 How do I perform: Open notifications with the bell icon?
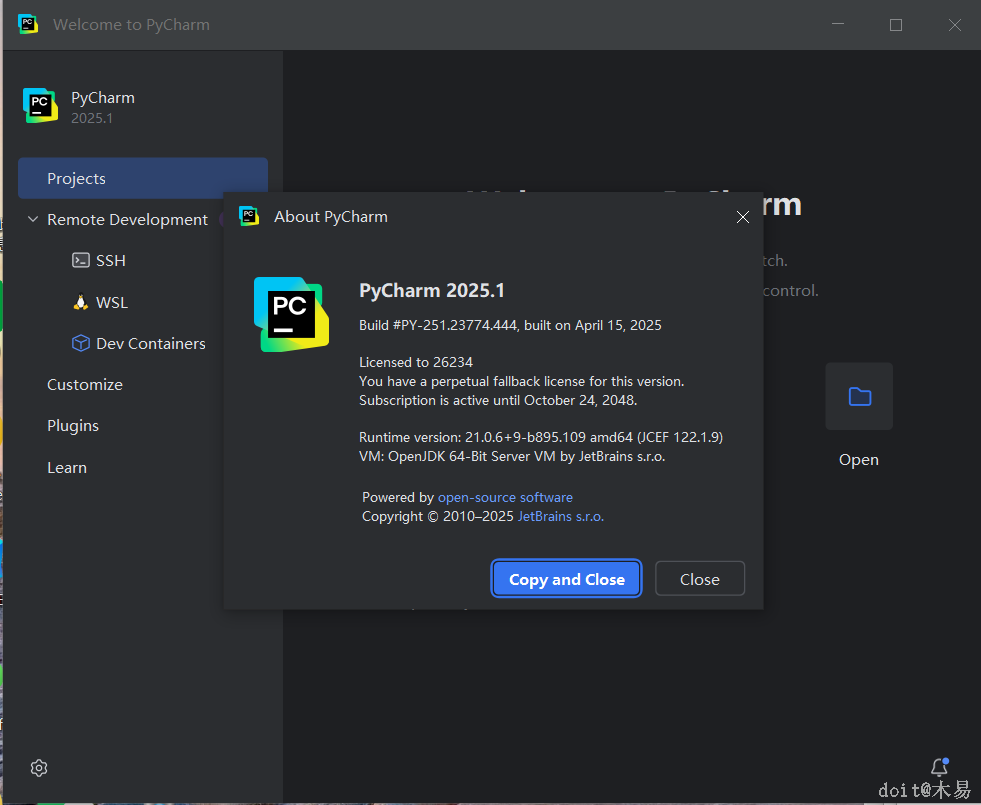tap(939, 768)
